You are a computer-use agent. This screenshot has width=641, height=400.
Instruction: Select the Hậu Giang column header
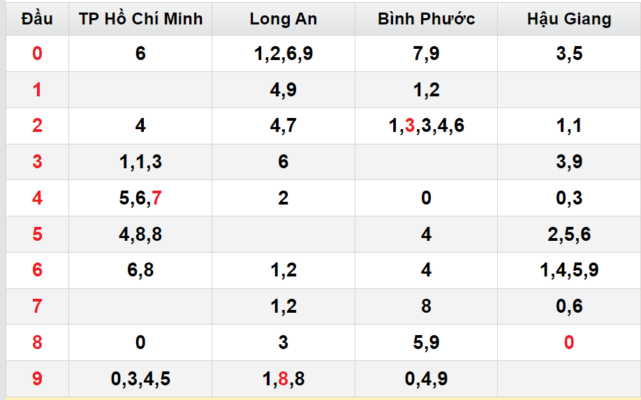tap(569, 19)
